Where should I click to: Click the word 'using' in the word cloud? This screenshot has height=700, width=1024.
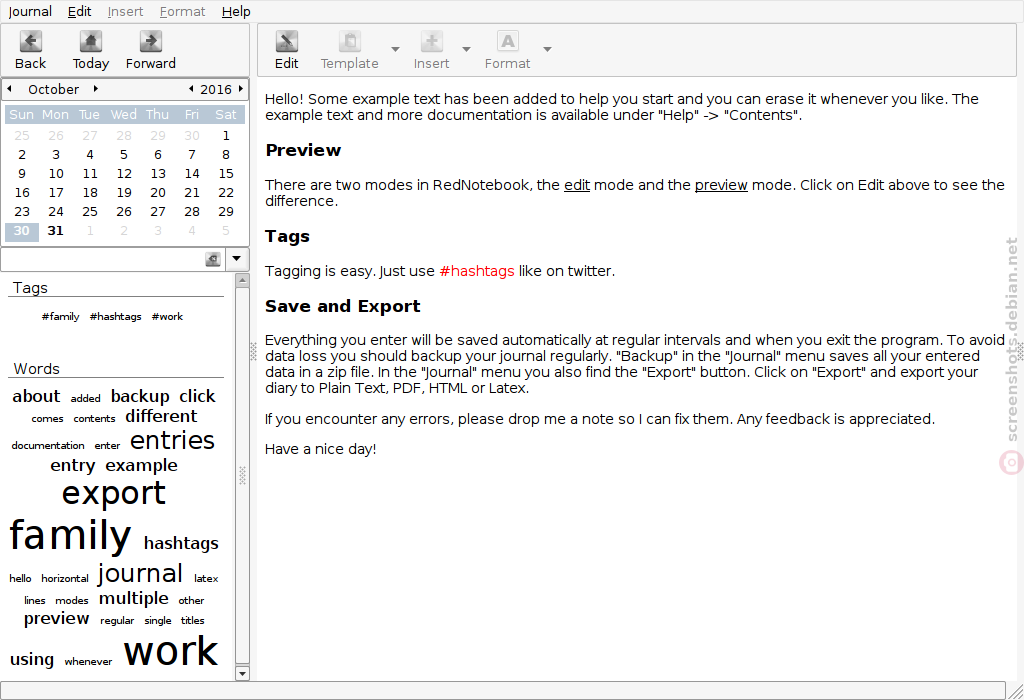32,660
